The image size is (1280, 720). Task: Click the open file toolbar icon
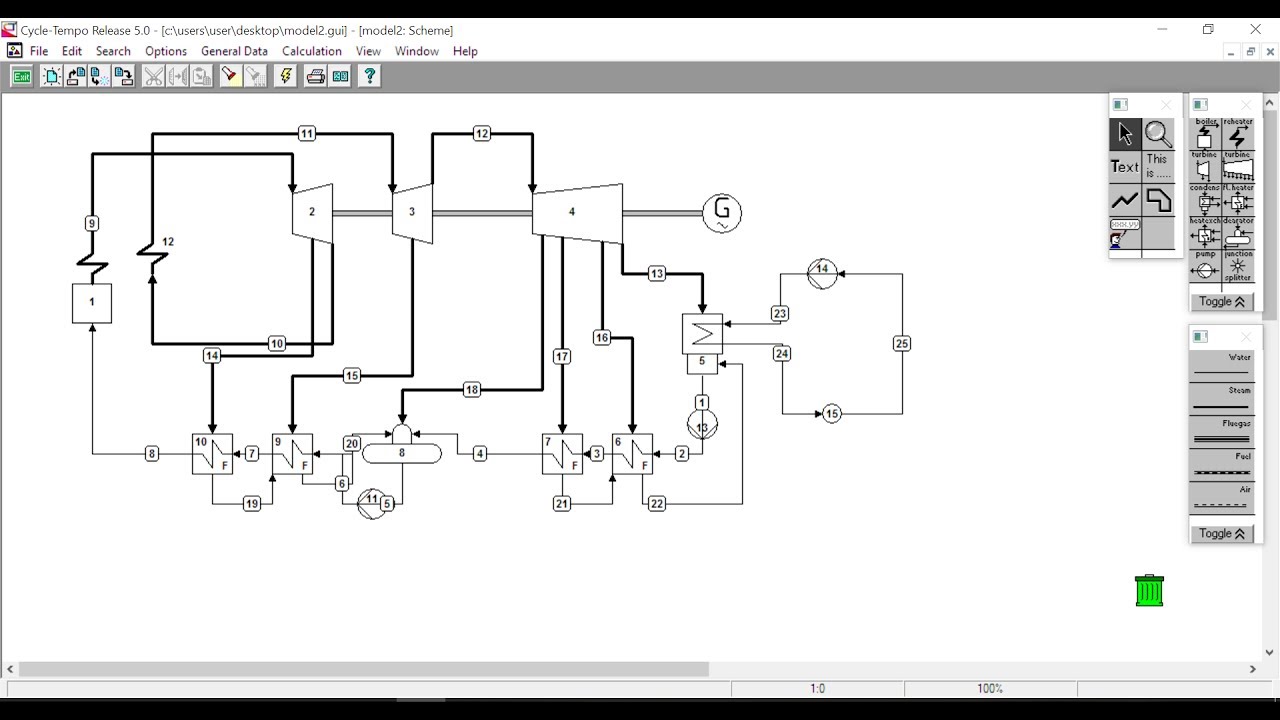click(x=76, y=76)
